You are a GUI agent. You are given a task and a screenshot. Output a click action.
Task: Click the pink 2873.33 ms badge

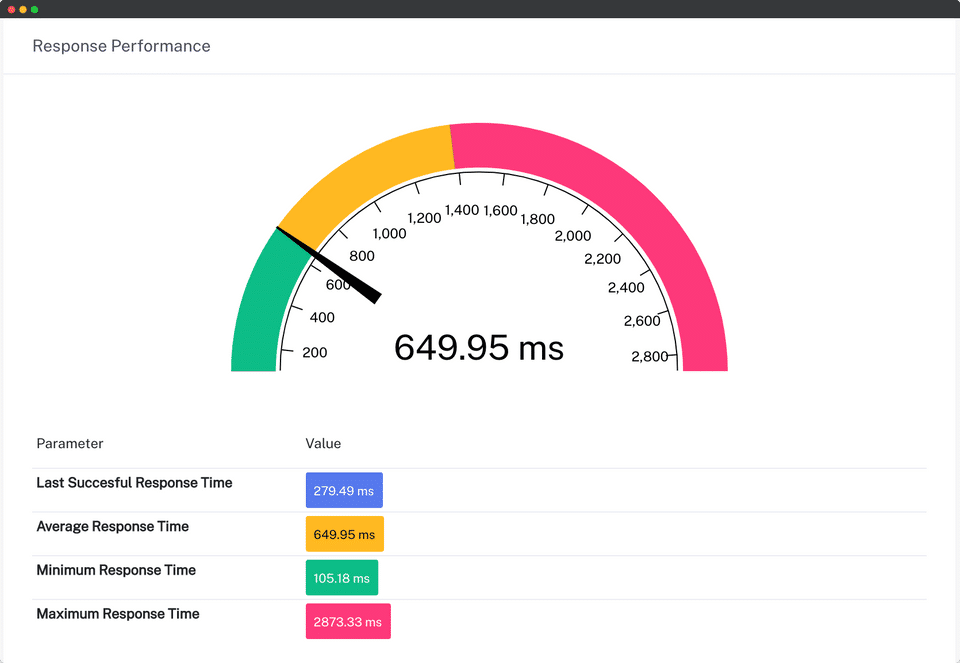click(x=348, y=621)
